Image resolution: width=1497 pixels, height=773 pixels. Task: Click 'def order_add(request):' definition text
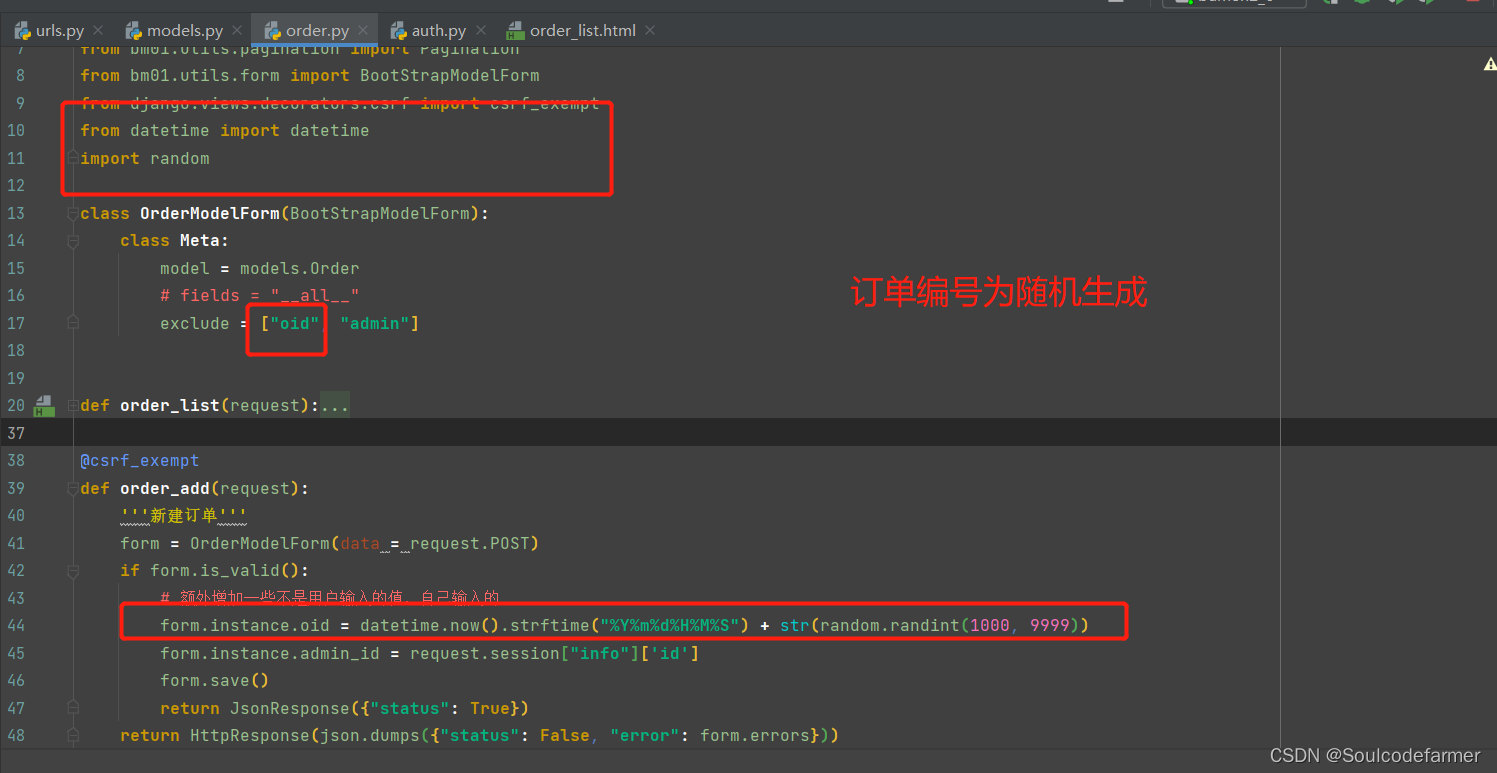[195, 488]
